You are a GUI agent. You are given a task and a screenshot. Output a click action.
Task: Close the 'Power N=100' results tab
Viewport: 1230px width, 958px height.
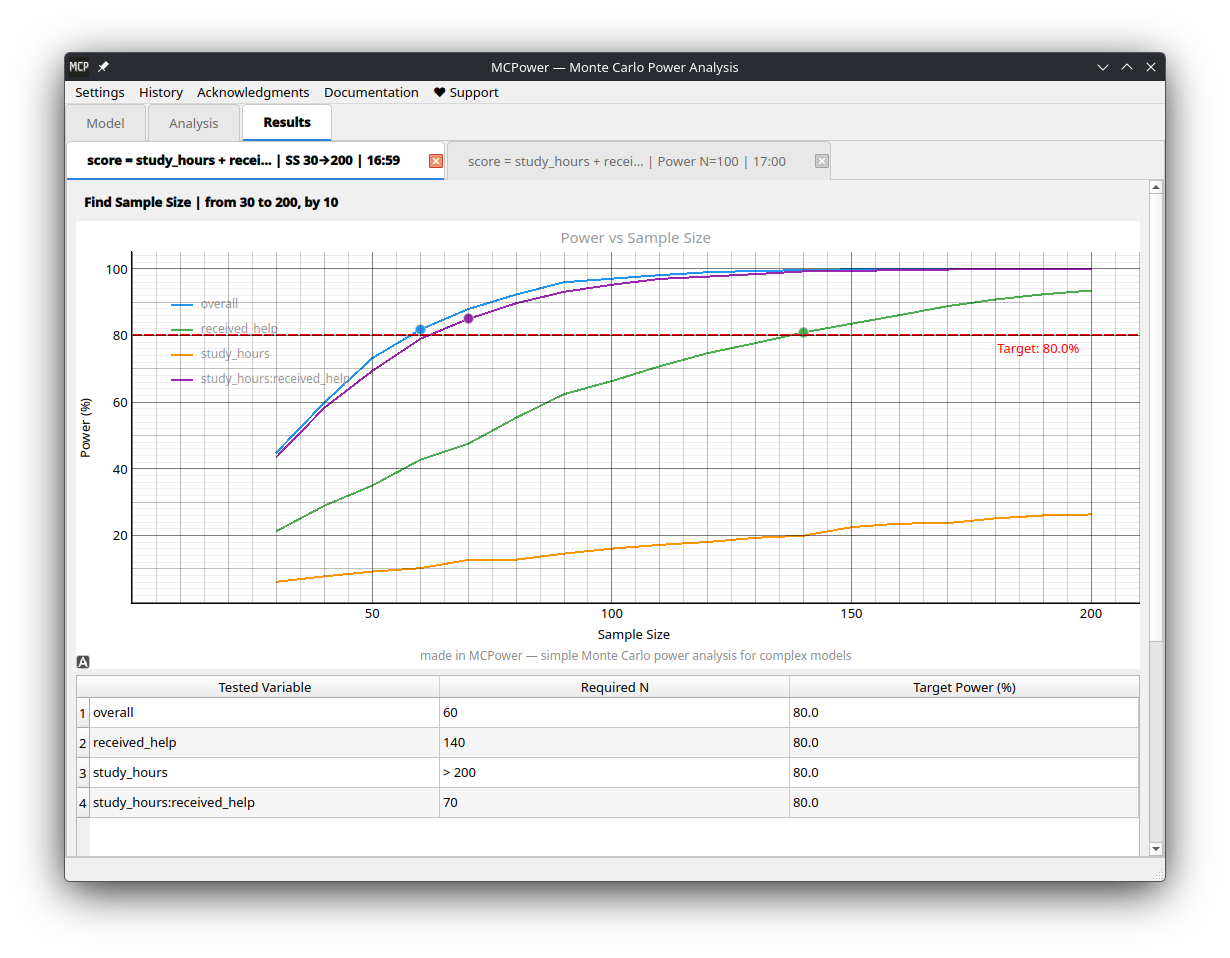click(x=821, y=160)
